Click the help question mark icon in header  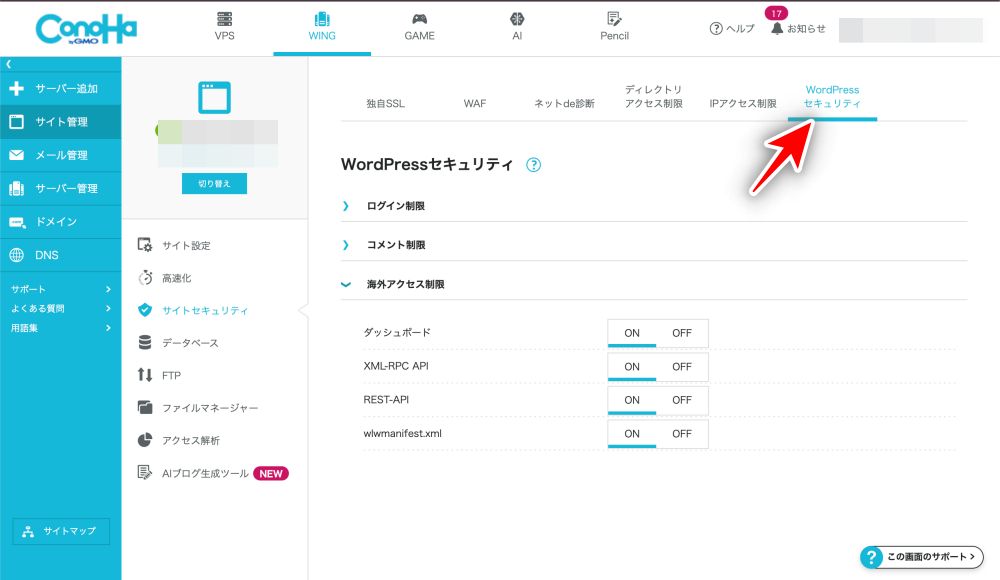(x=716, y=29)
